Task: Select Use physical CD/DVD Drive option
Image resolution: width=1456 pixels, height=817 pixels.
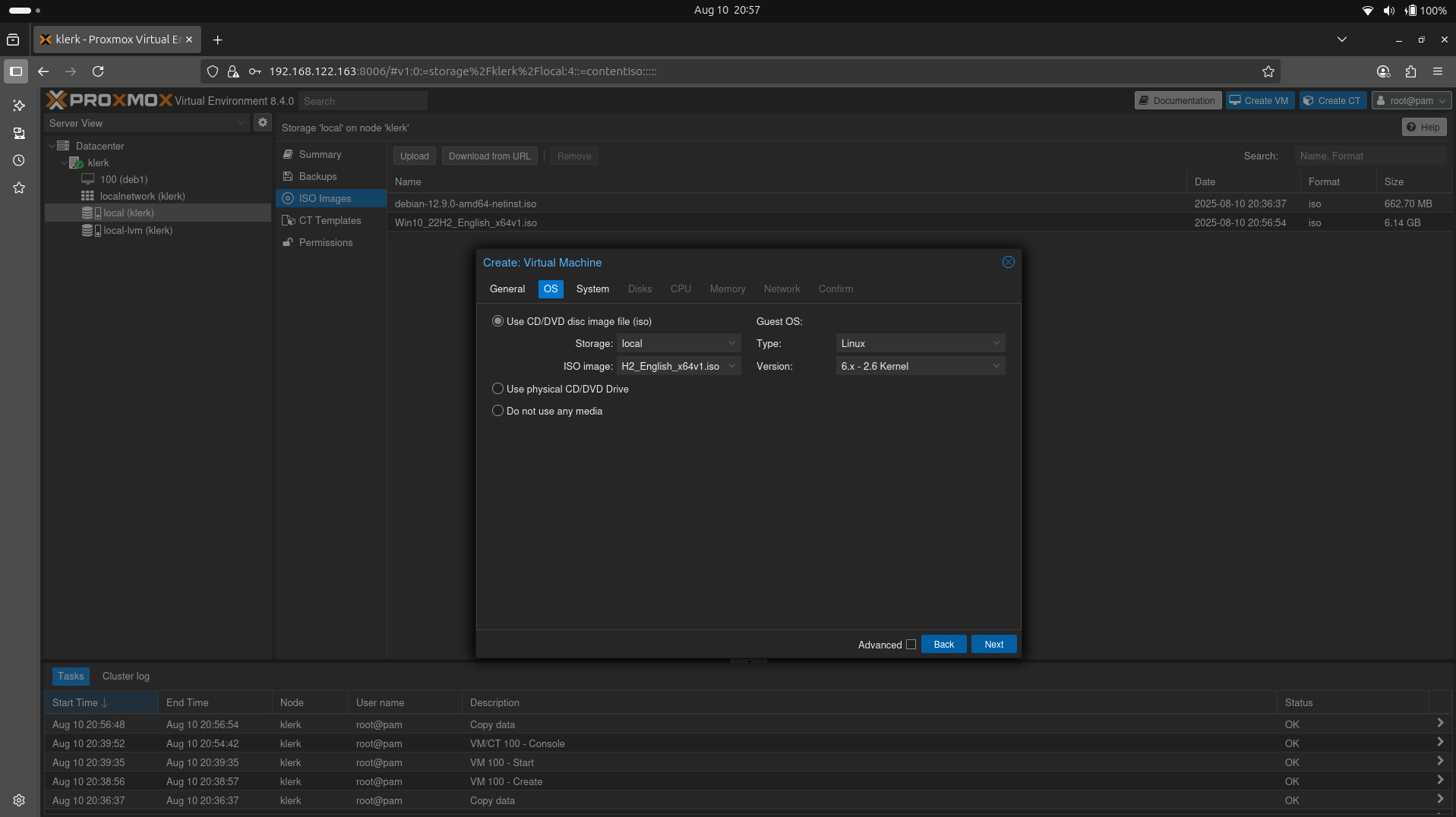Action: [x=497, y=388]
